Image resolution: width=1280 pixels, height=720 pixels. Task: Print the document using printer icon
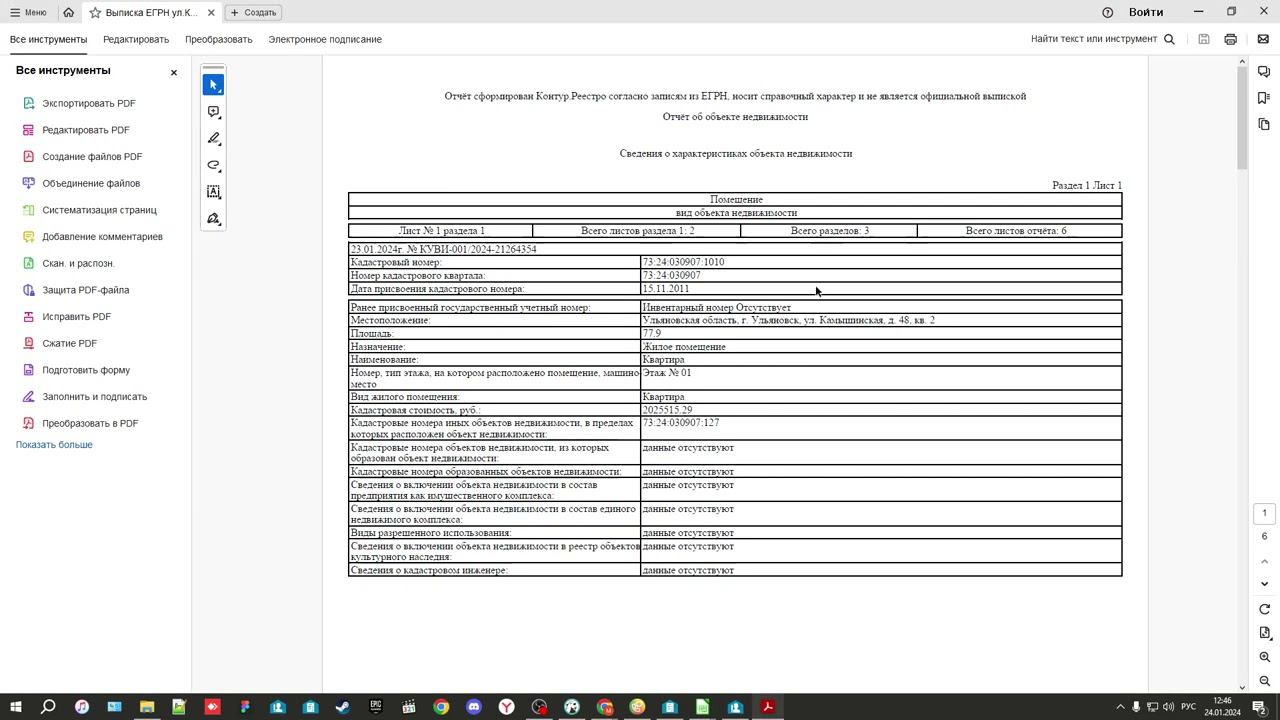point(1231,39)
